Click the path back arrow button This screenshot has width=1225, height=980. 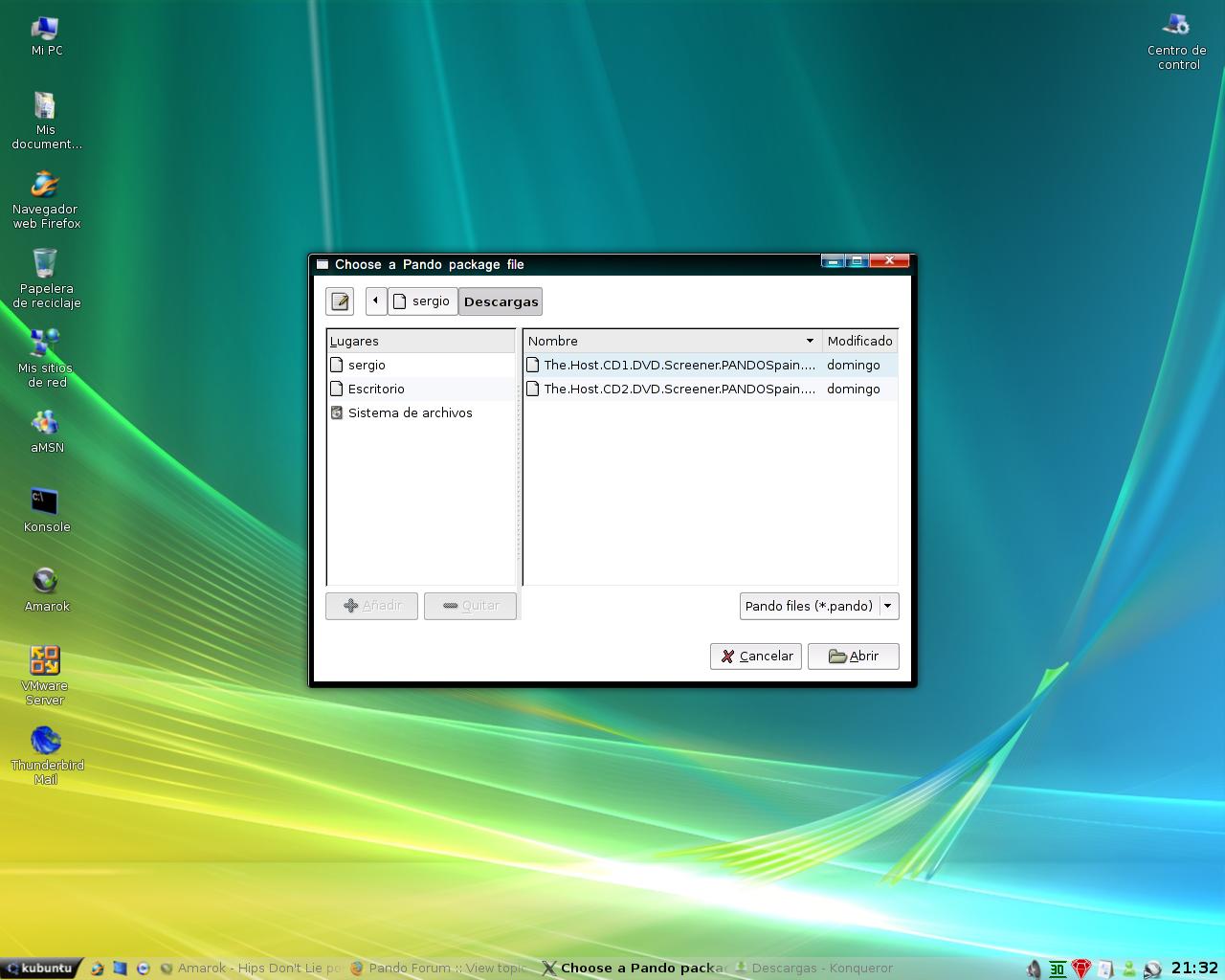point(375,301)
